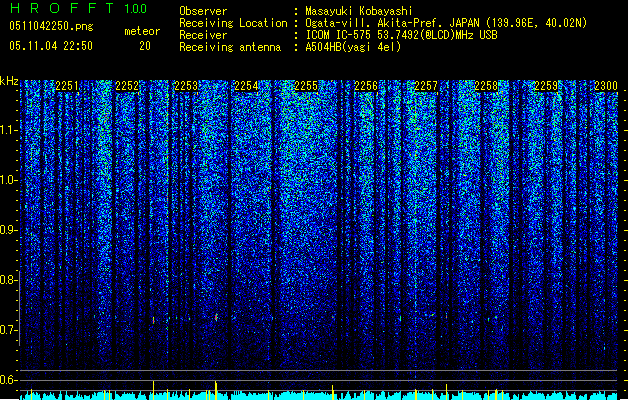Click the 1.1 kHz axis tick label
Screen dimensions: 629x400
coord(9,130)
